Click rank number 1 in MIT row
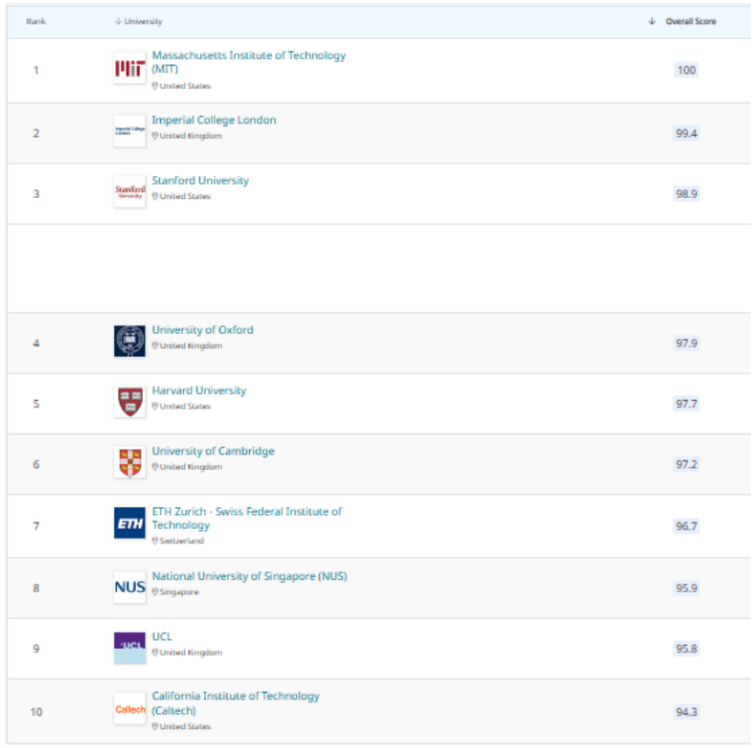 [x=36, y=70]
